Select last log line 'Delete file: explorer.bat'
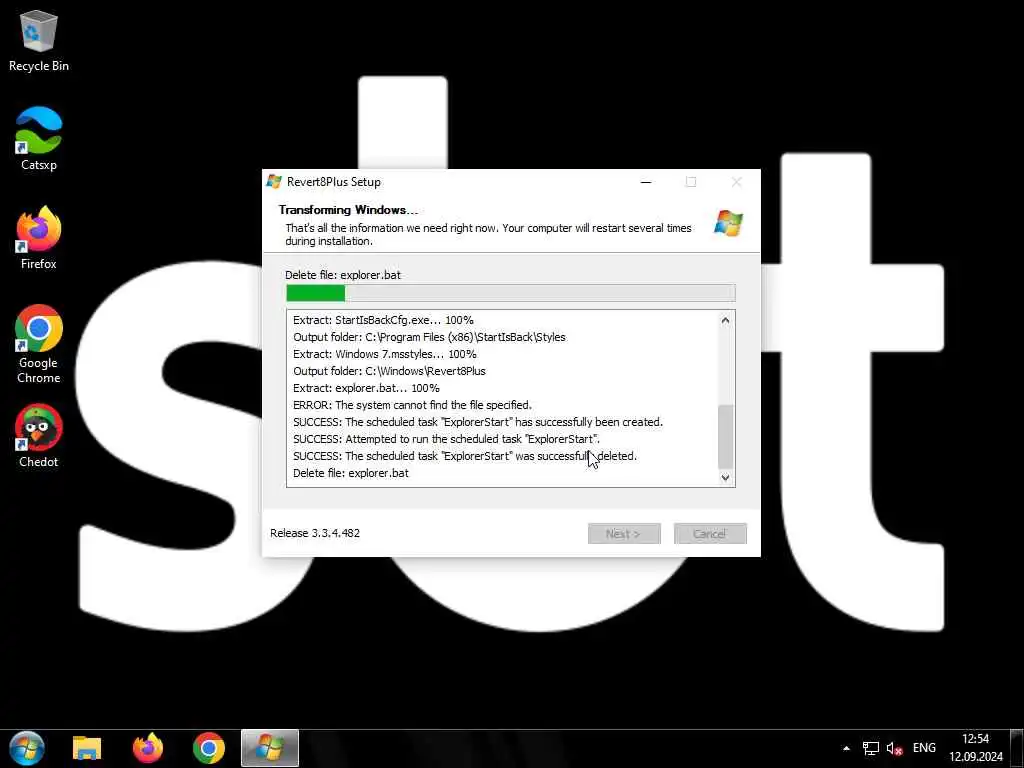The image size is (1024, 768). tap(351, 473)
